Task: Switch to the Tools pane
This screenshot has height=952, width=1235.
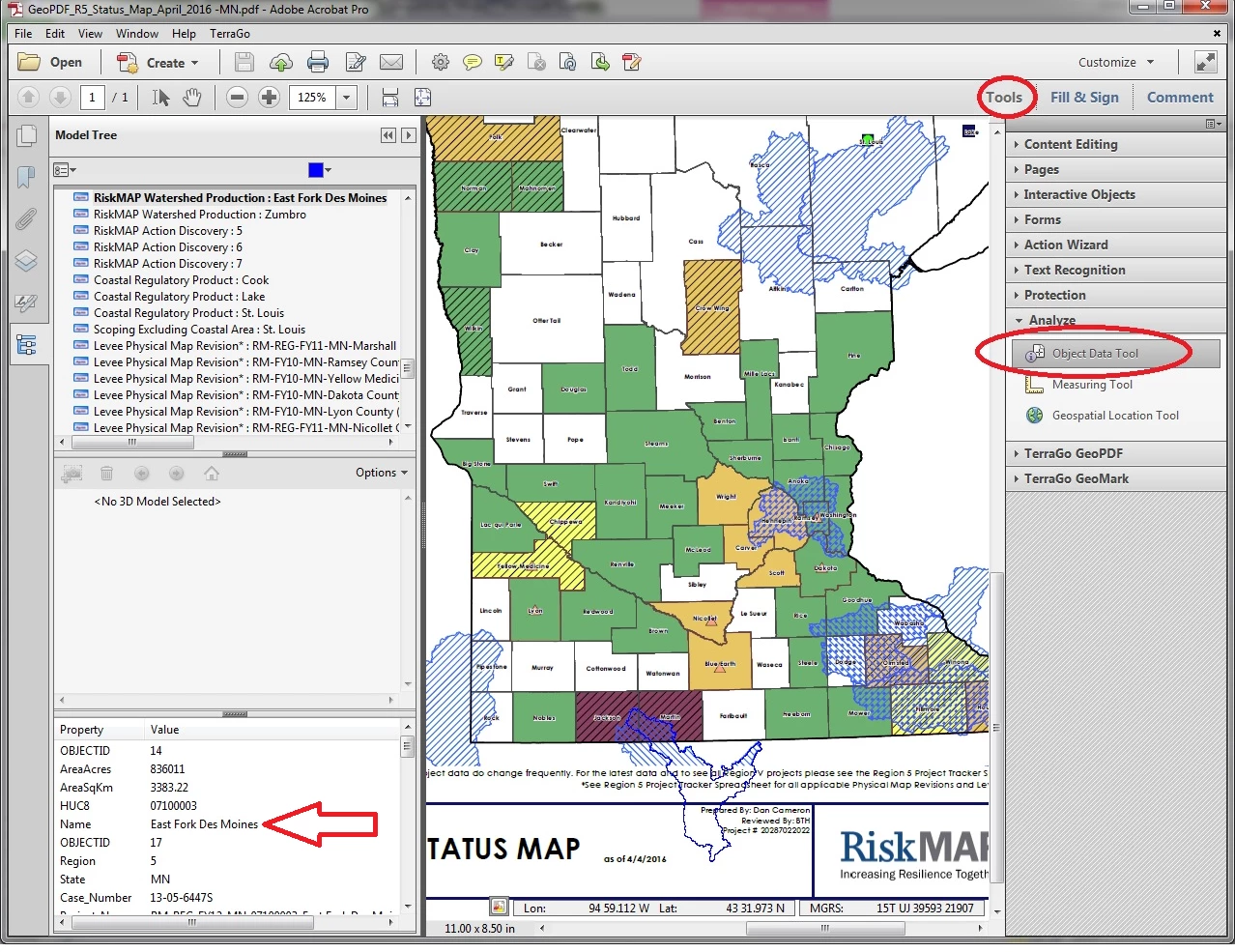Action: click(1004, 98)
